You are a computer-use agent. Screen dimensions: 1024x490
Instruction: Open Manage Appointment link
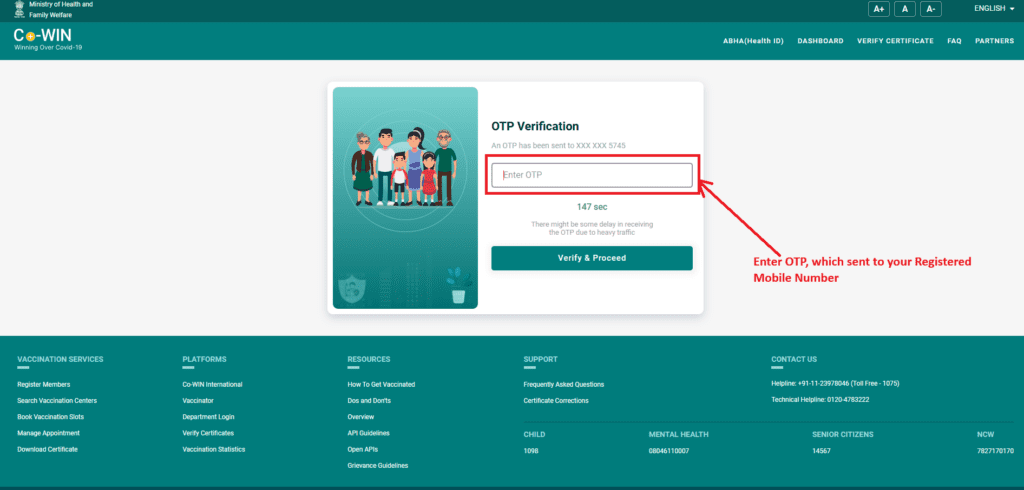pos(48,433)
